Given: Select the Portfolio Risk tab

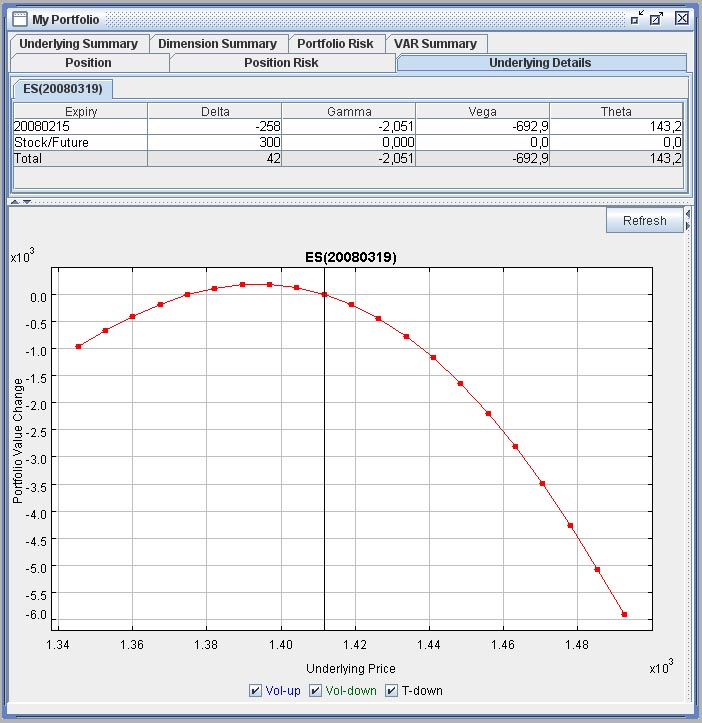Looking at the screenshot, I should pyautogui.click(x=335, y=44).
